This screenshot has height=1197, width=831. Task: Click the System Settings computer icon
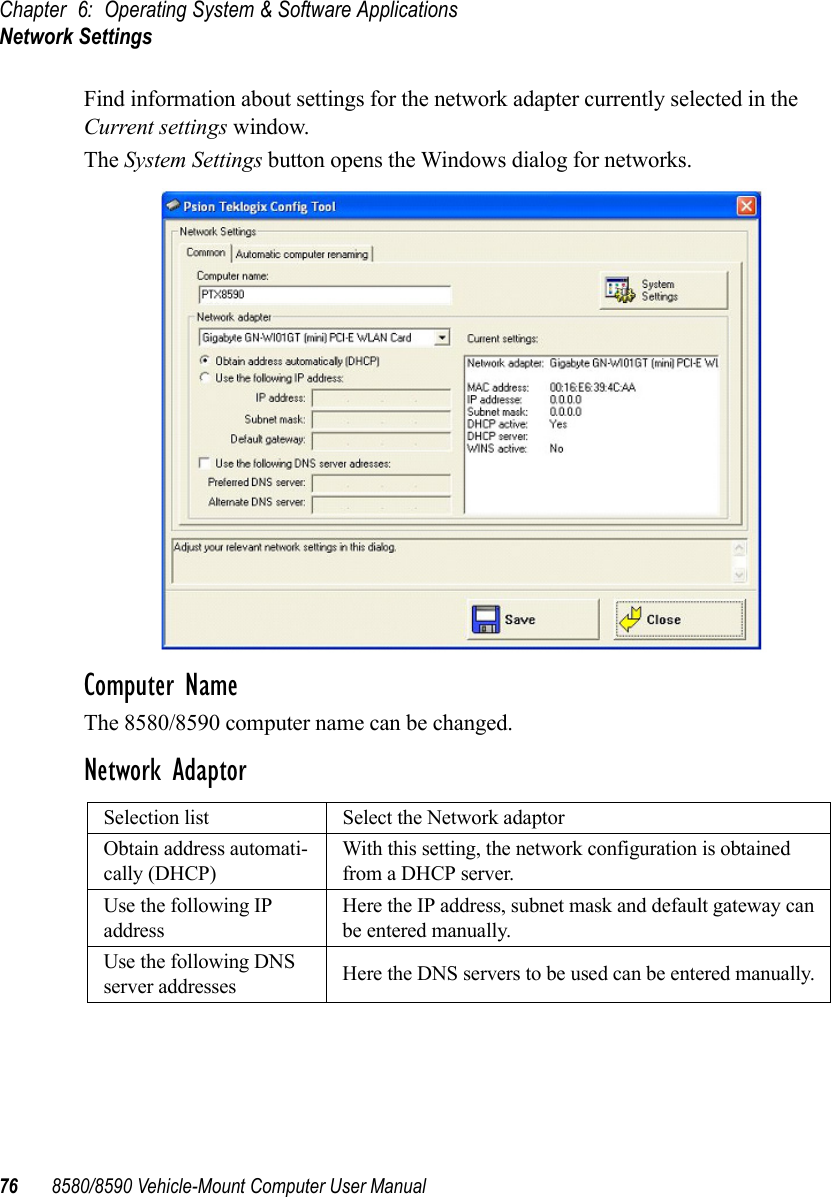click(x=620, y=290)
